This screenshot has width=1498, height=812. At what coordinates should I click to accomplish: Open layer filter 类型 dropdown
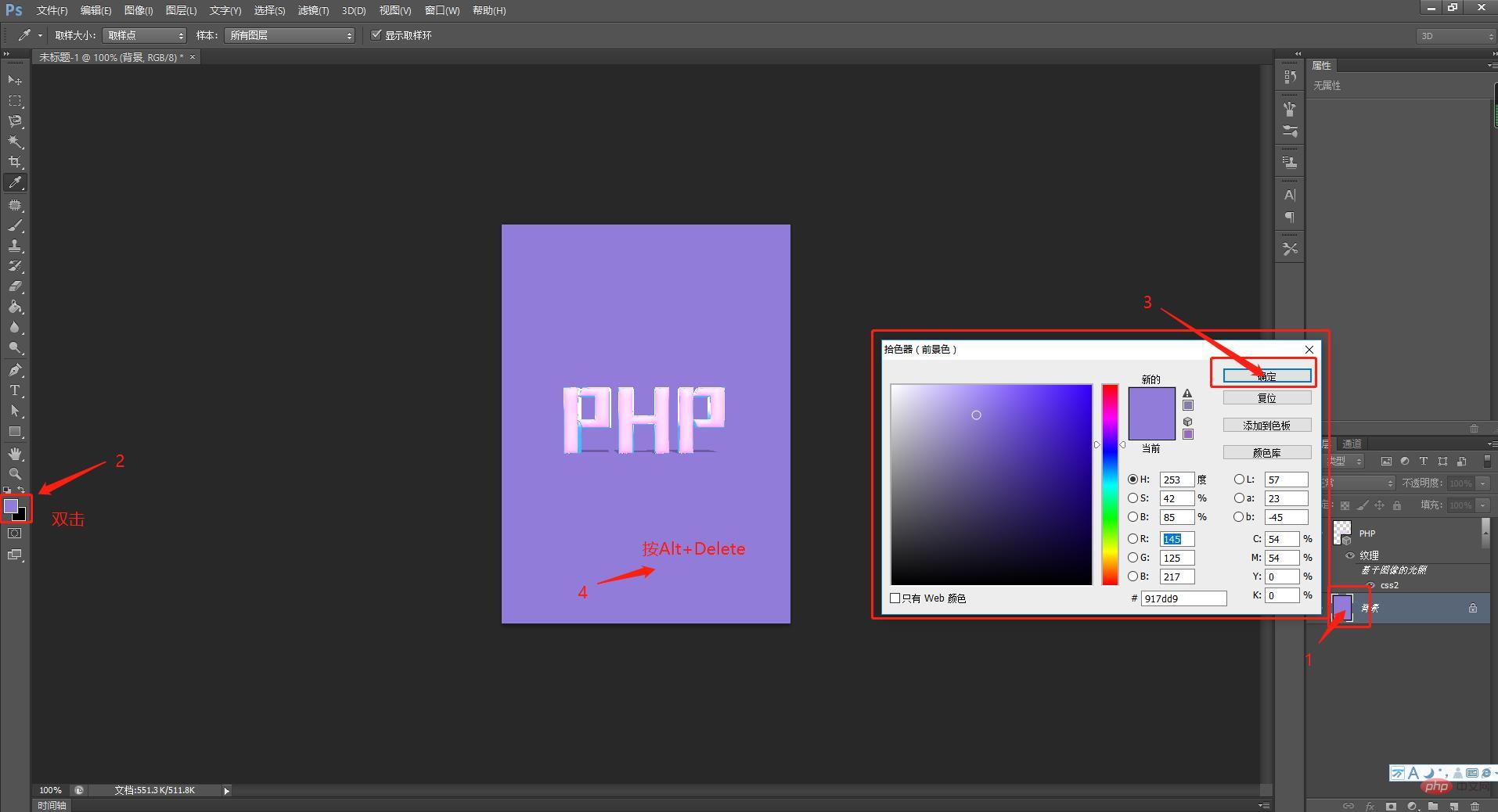[1345, 462]
